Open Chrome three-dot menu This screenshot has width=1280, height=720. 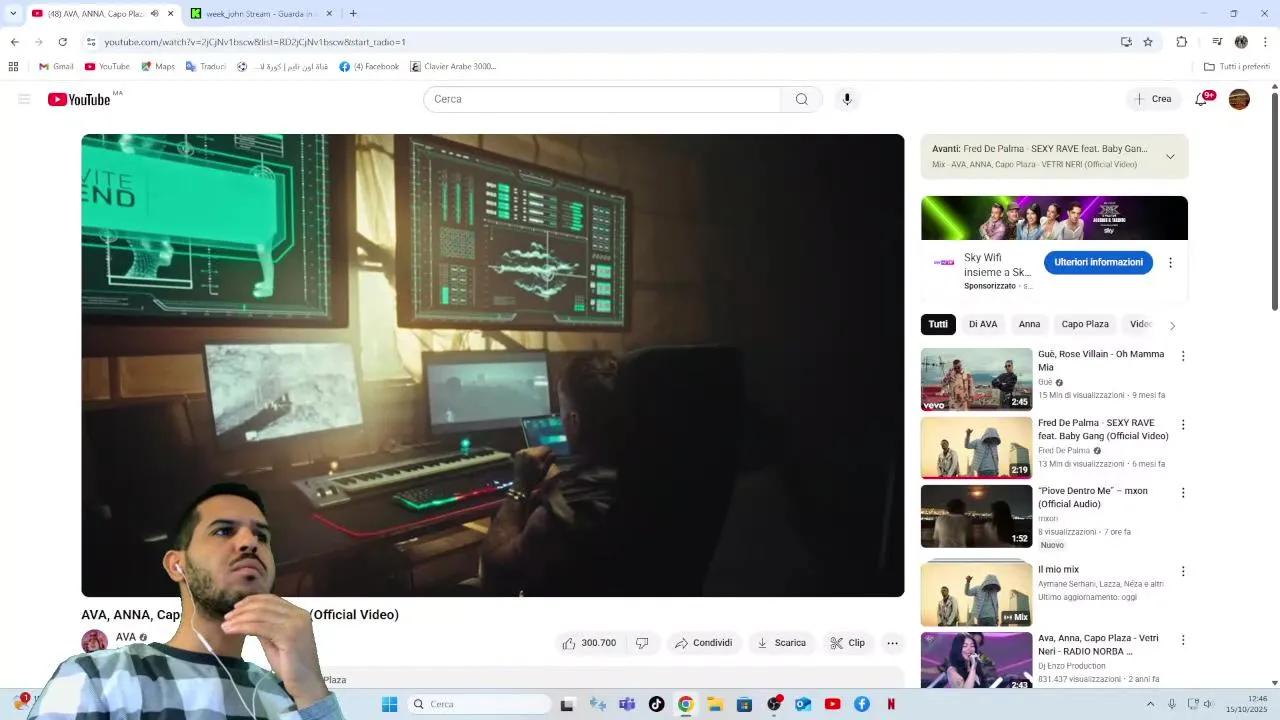[x=1265, y=42]
